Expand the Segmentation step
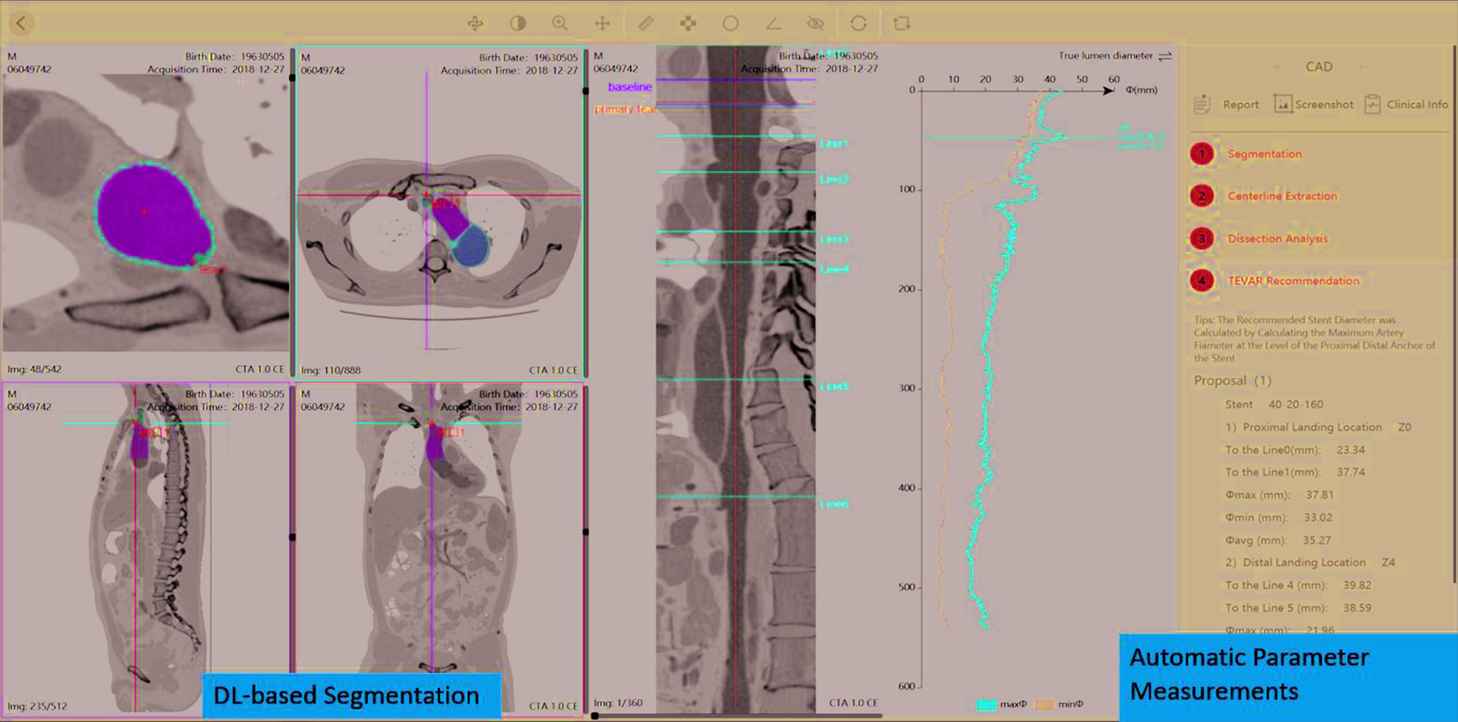 1264,154
